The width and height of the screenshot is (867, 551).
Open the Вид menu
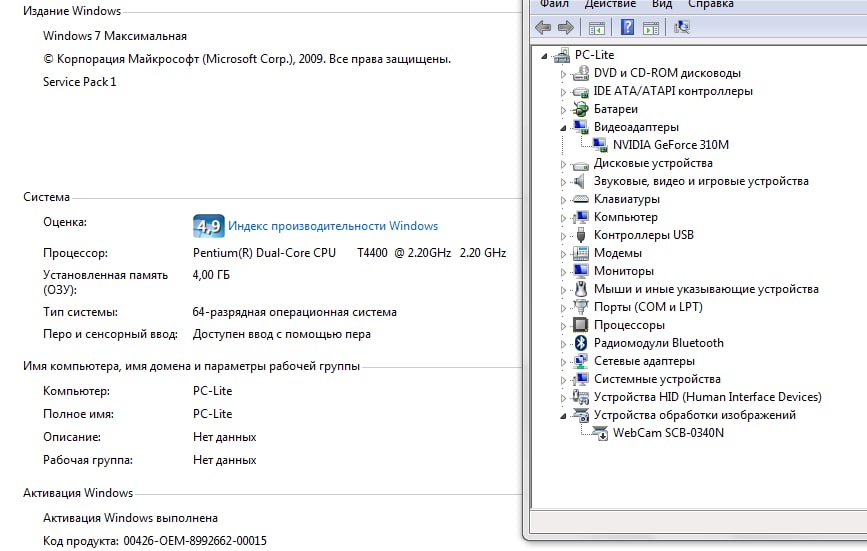point(662,4)
